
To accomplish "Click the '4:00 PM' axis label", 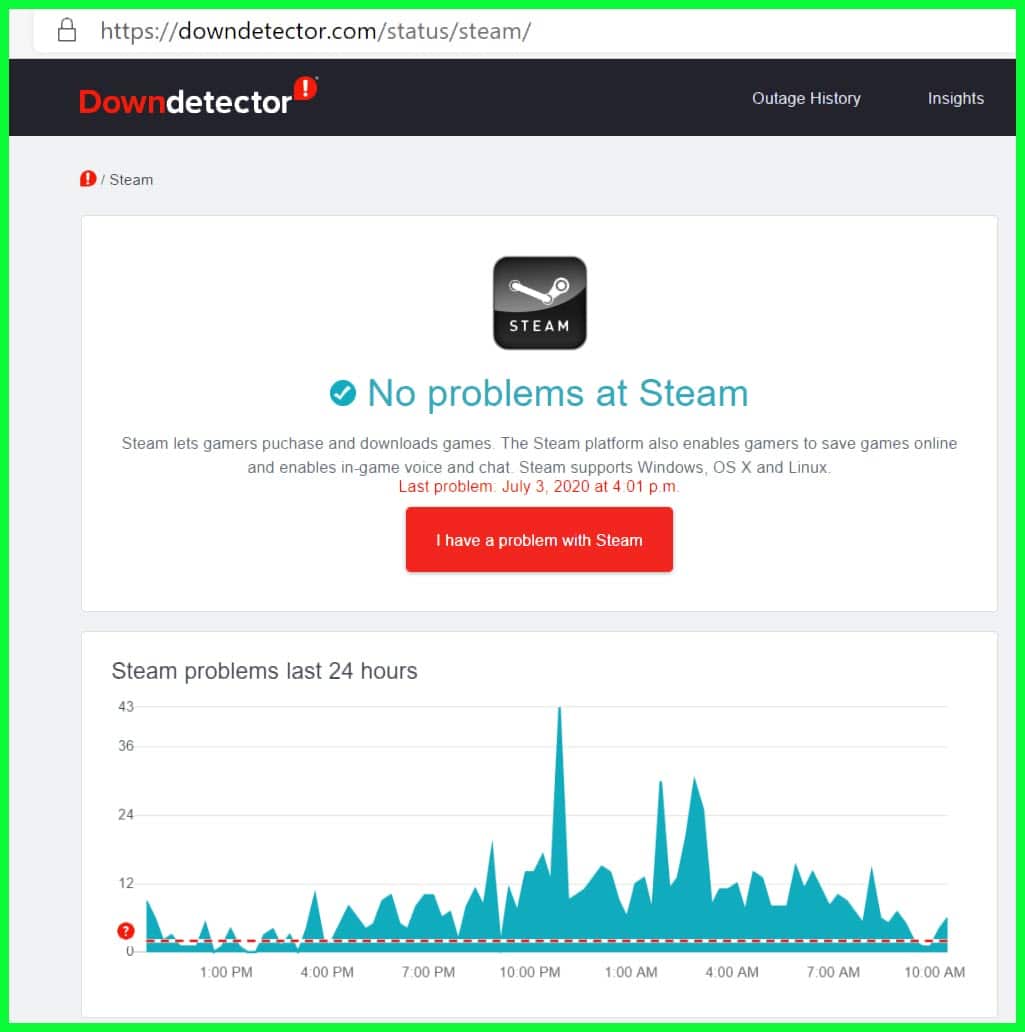I will click(327, 972).
